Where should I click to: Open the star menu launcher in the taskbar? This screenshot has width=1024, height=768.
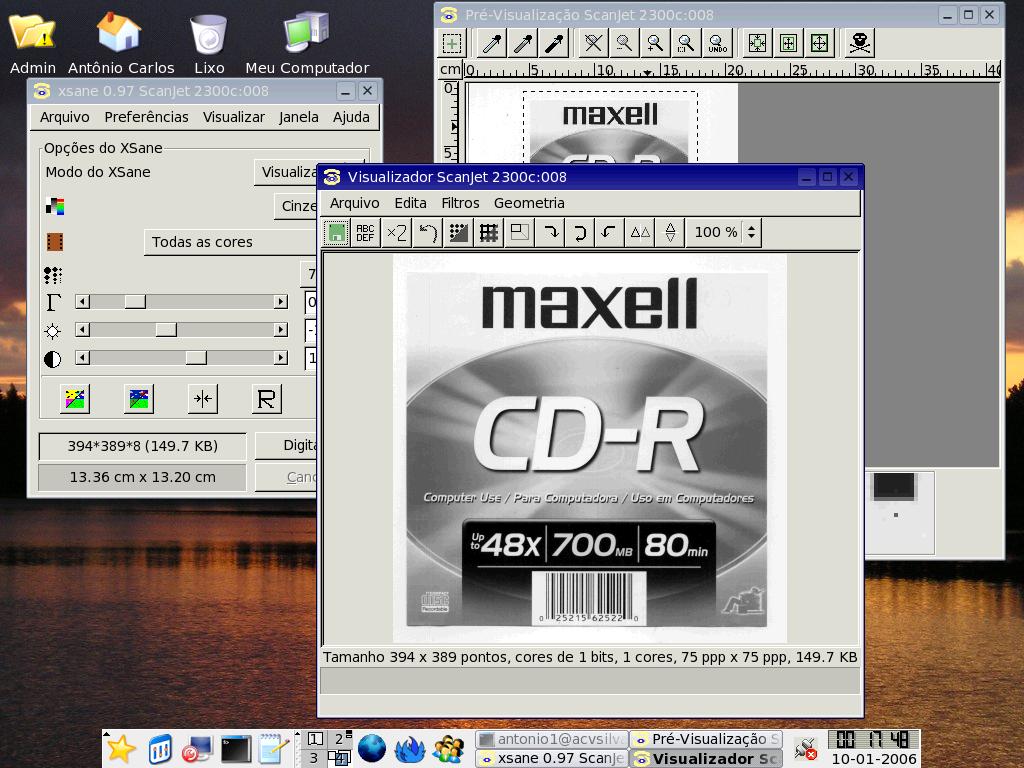121,749
